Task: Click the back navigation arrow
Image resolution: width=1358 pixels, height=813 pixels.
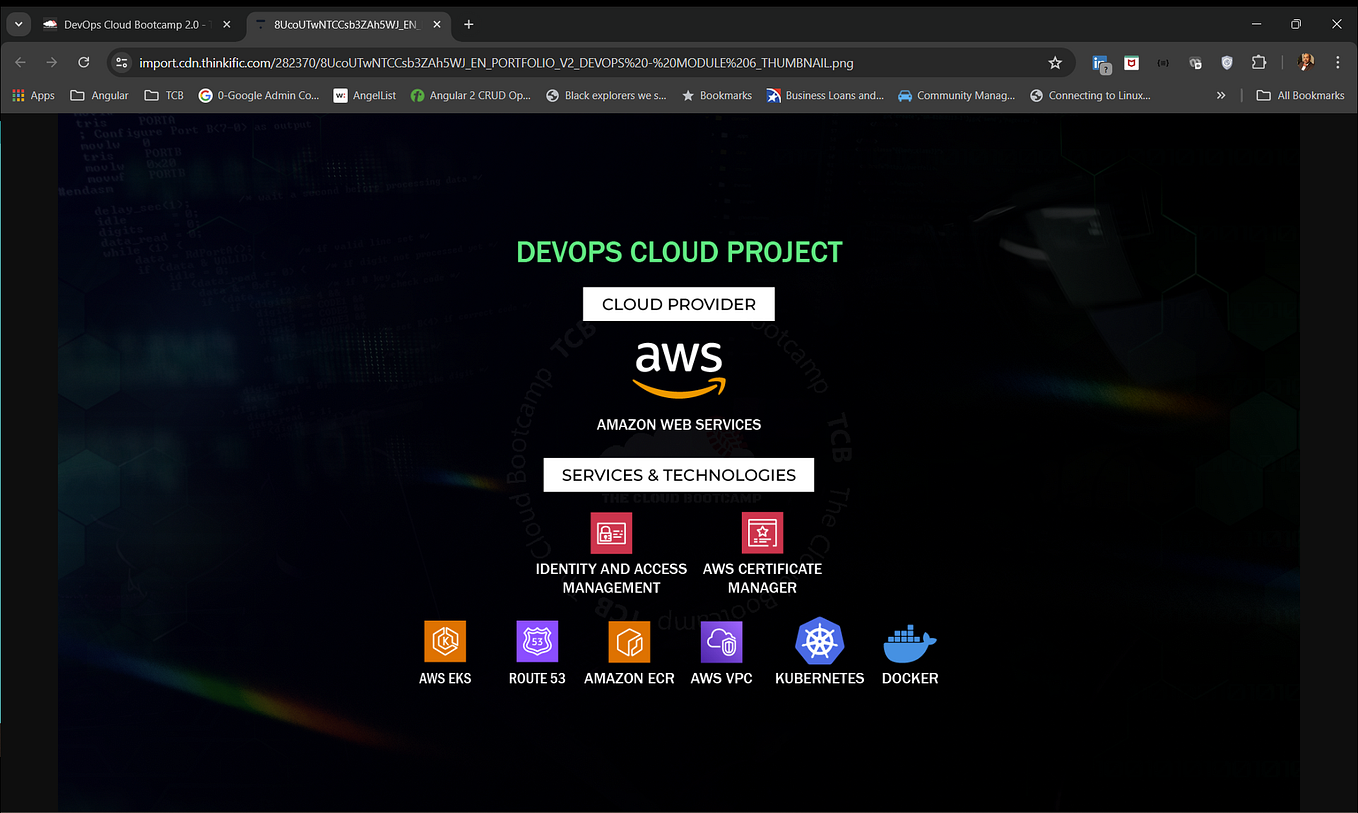Action: point(20,62)
